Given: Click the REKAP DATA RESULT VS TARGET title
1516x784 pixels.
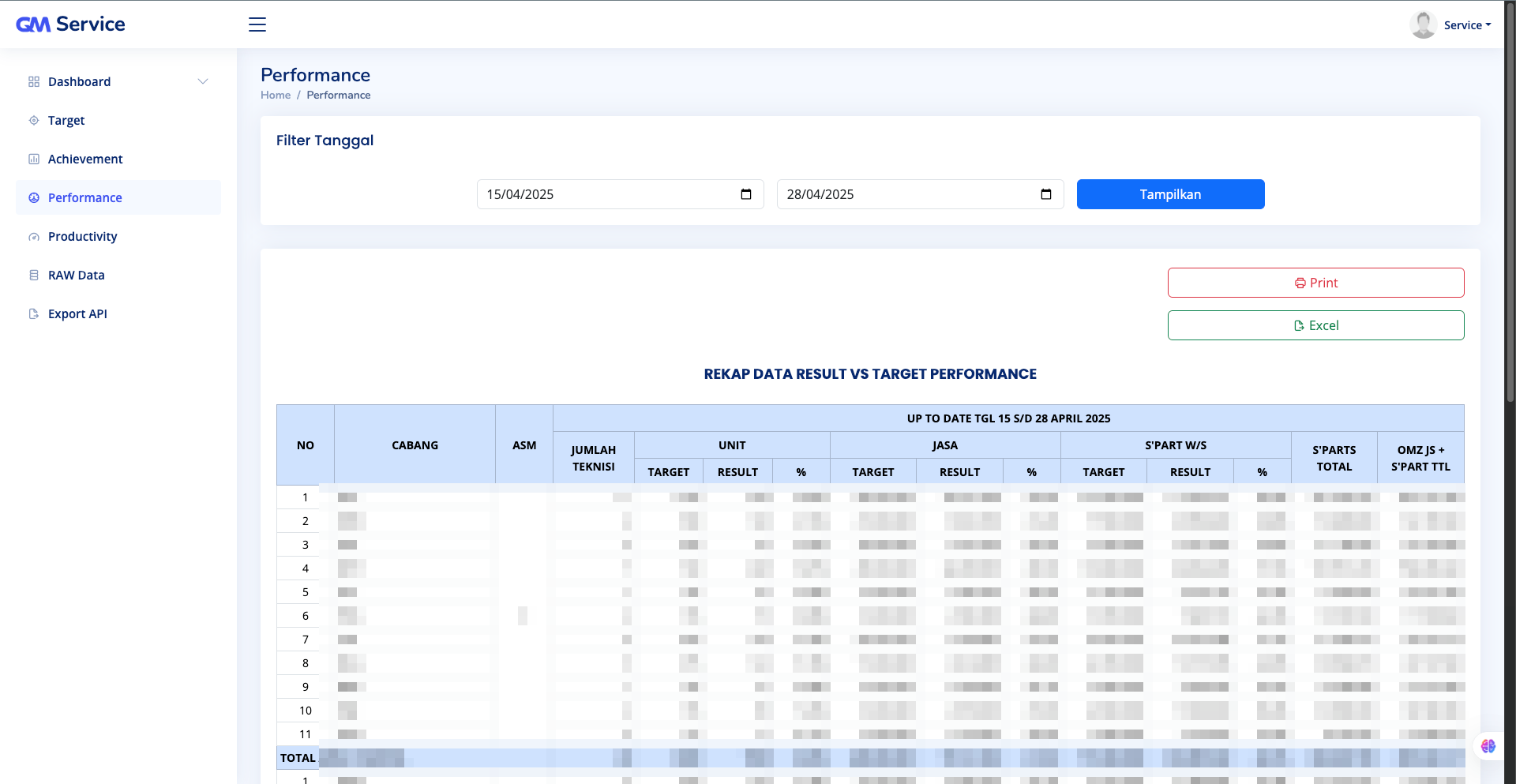Looking at the screenshot, I should coord(870,374).
